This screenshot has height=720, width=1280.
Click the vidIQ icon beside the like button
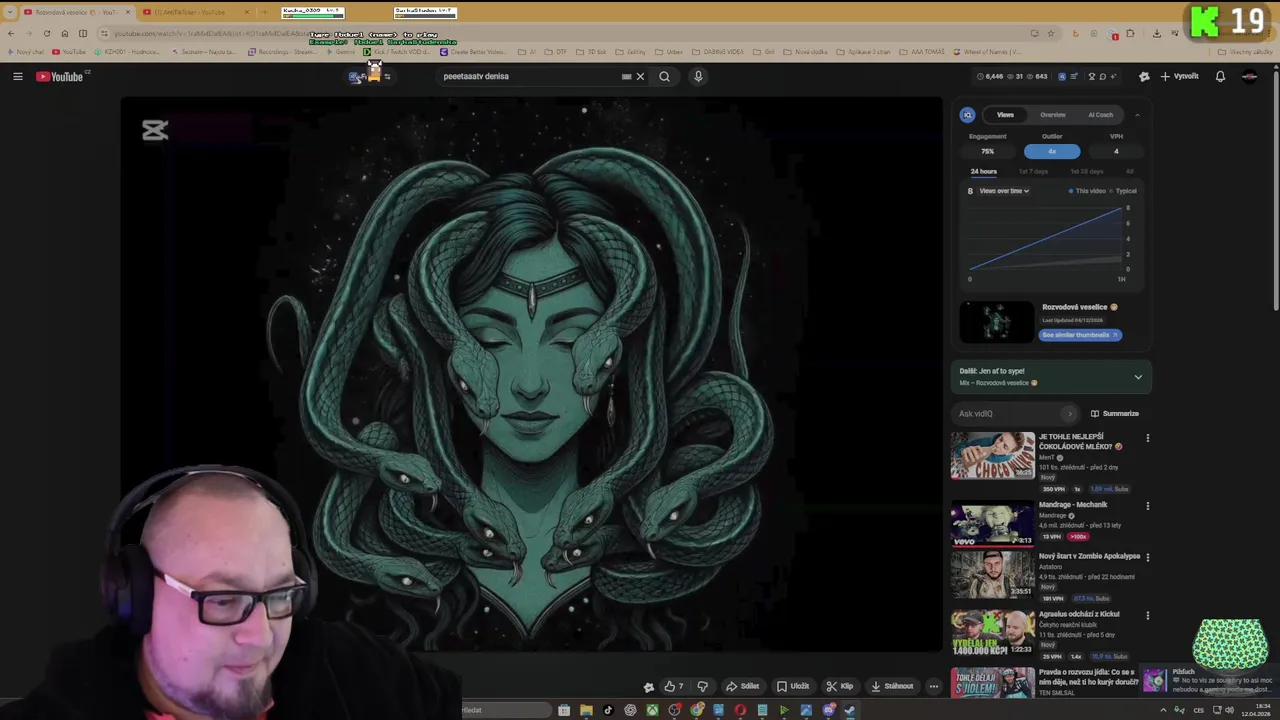click(x=648, y=686)
